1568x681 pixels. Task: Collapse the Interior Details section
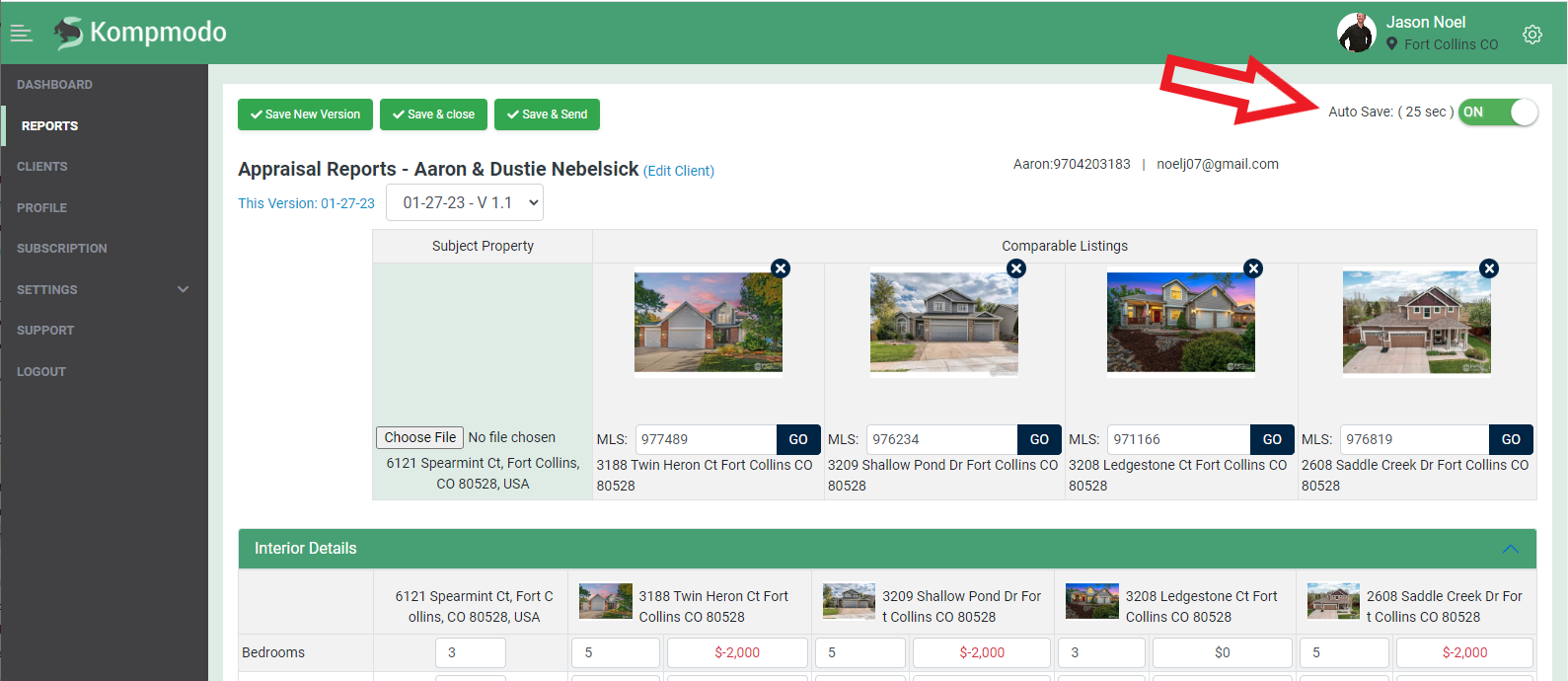tap(1510, 549)
